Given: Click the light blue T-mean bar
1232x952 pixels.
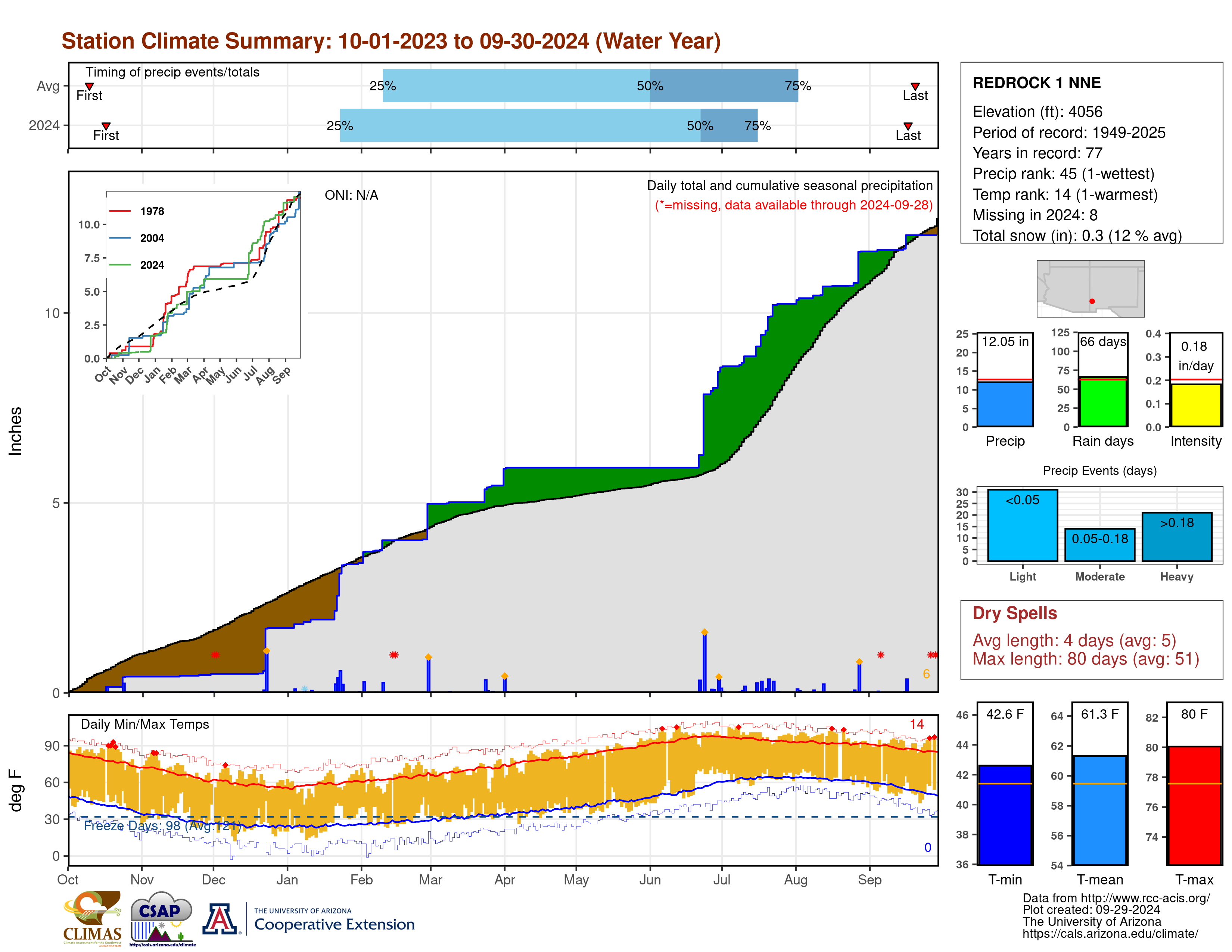Looking at the screenshot, I should (1099, 811).
